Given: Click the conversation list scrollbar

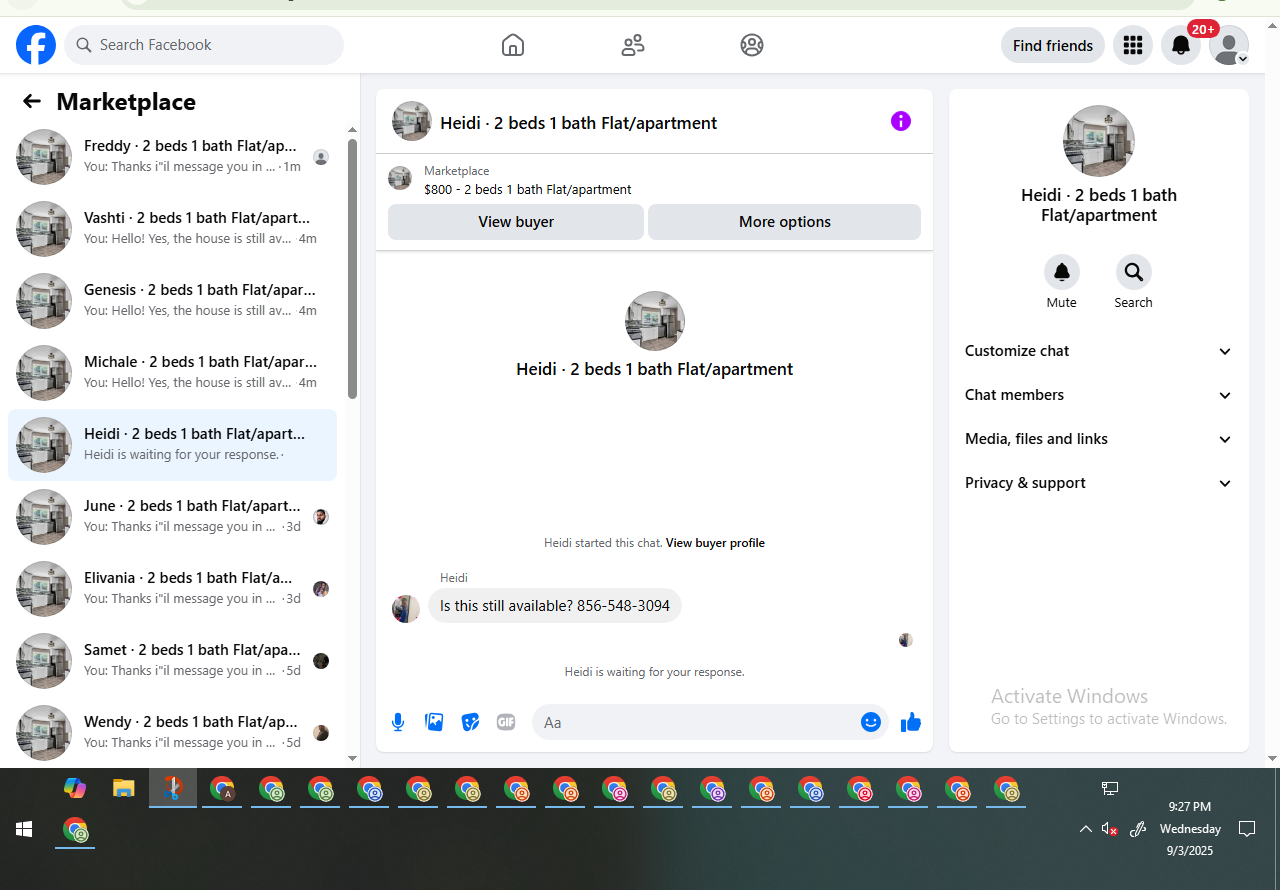Looking at the screenshot, I should click(352, 269).
